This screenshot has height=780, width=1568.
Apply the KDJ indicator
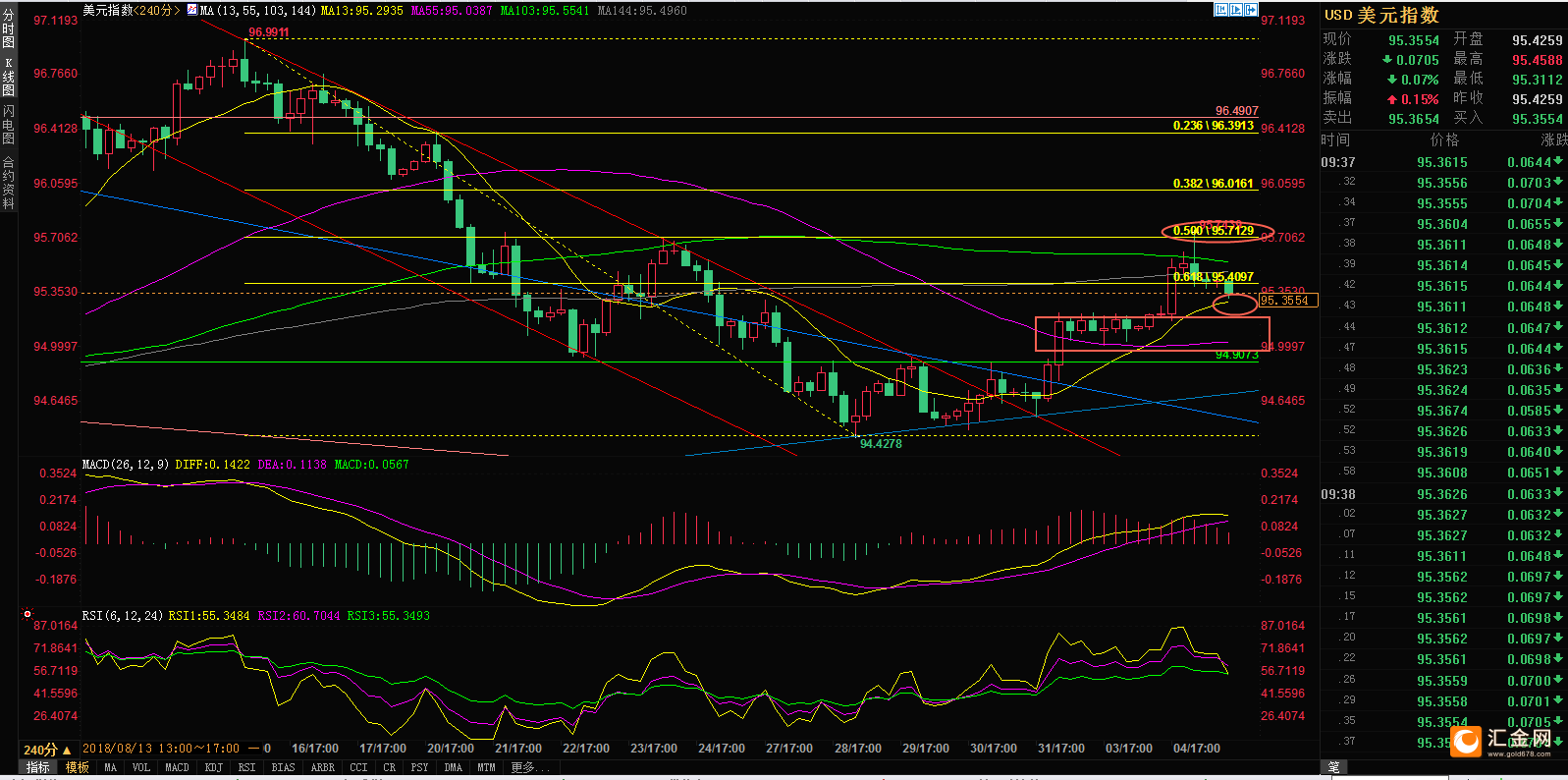[x=213, y=767]
